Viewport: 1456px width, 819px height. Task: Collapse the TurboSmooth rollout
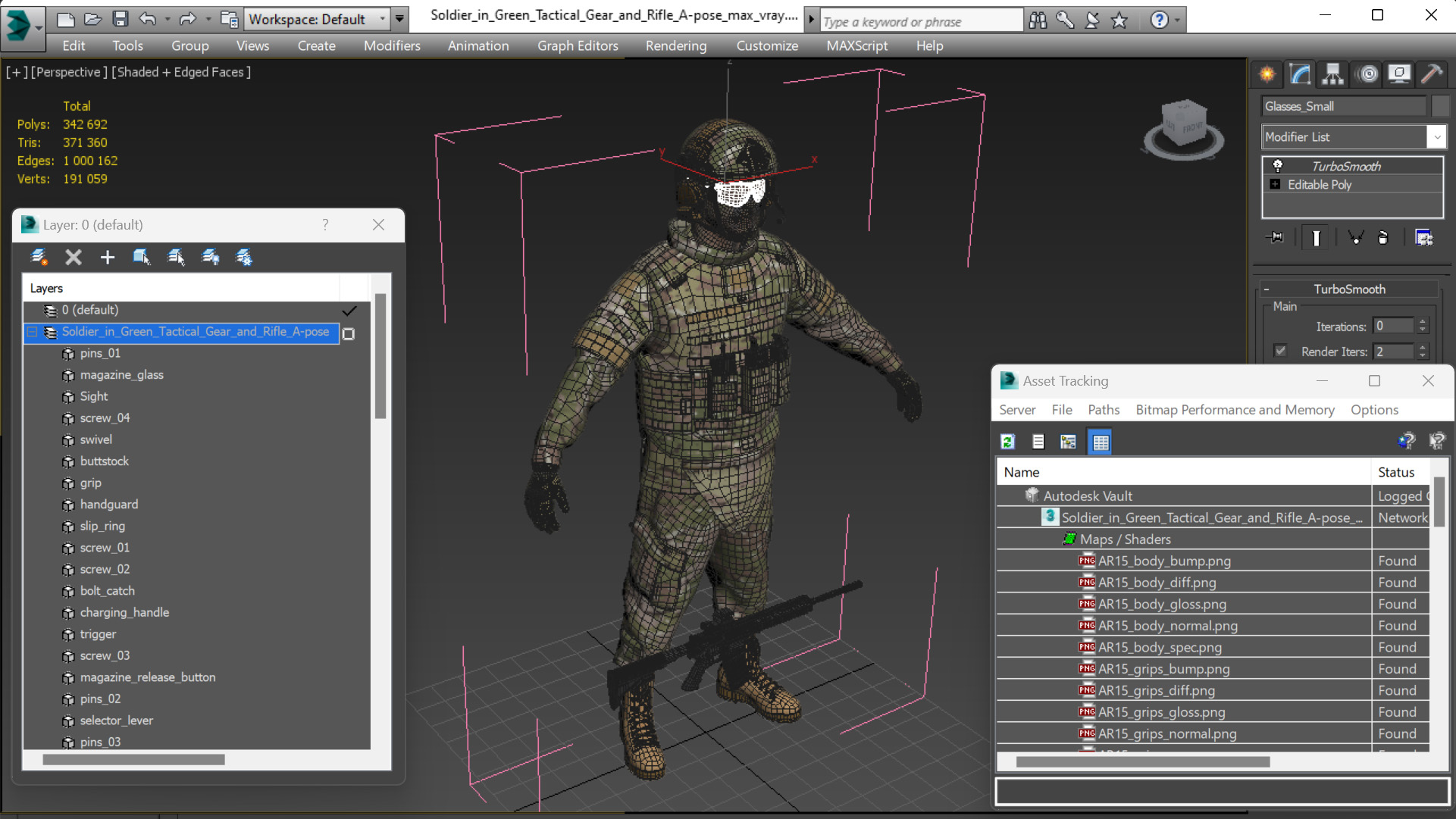click(x=1266, y=289)
